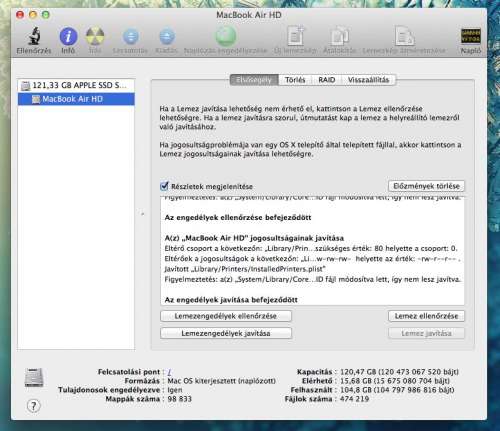Image resolution: width=500 pixels, height=431 pixels.
Task: Click the drive icon beside Felcsatolási pont
Action: coord(34,377)
